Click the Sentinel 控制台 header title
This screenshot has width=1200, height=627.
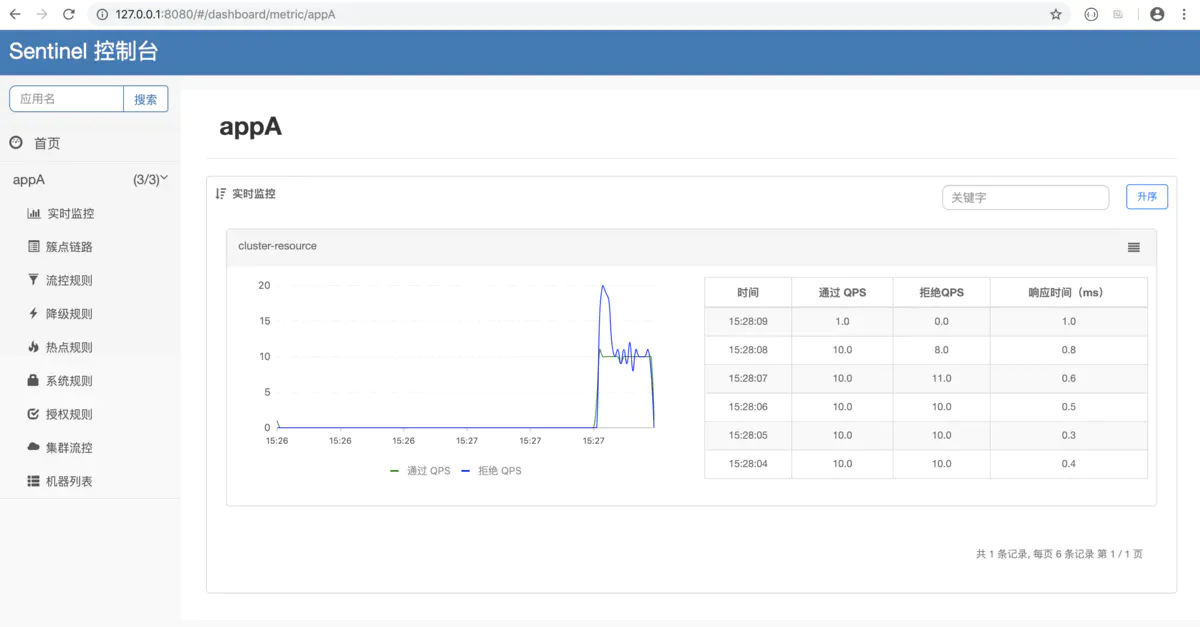(x=83, y=52)
